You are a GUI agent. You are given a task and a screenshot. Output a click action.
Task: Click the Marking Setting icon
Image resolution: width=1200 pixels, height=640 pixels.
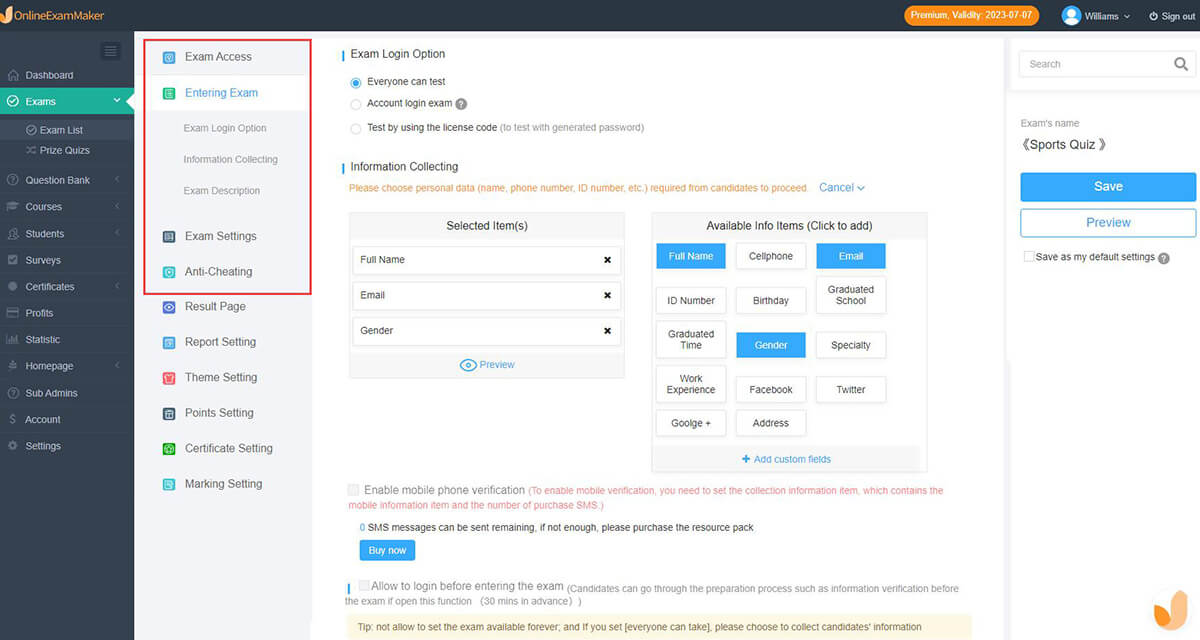168,483
